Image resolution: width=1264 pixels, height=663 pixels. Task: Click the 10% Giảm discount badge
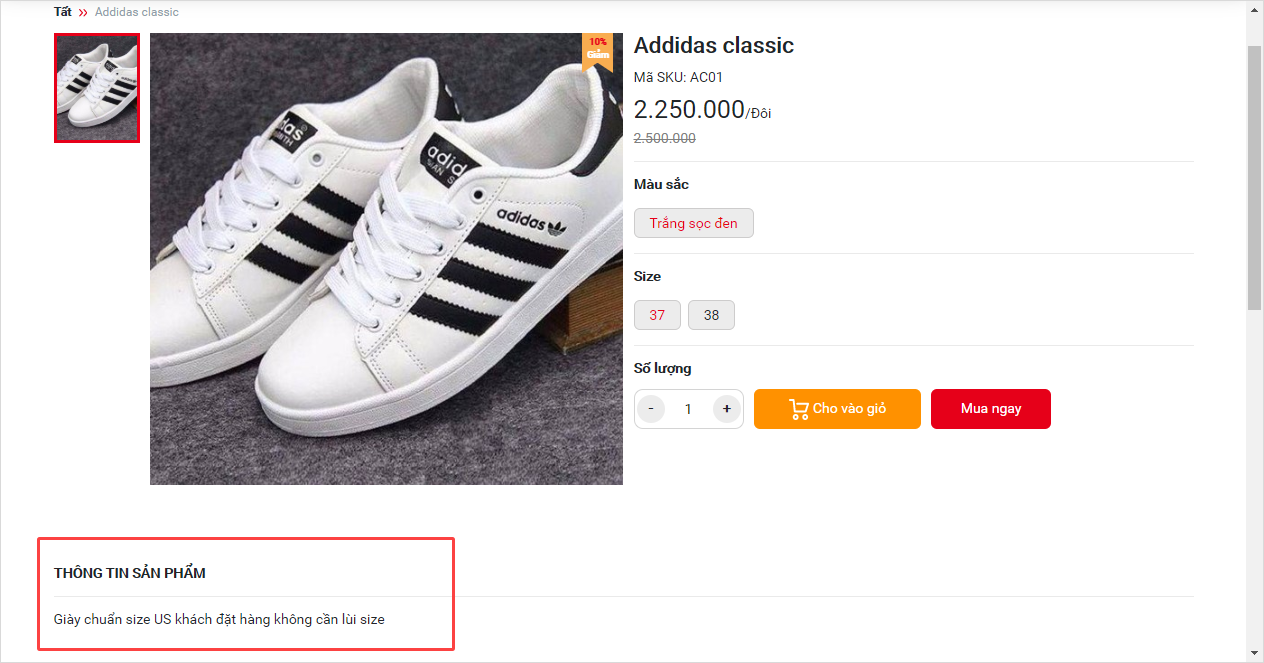point(597,50)
